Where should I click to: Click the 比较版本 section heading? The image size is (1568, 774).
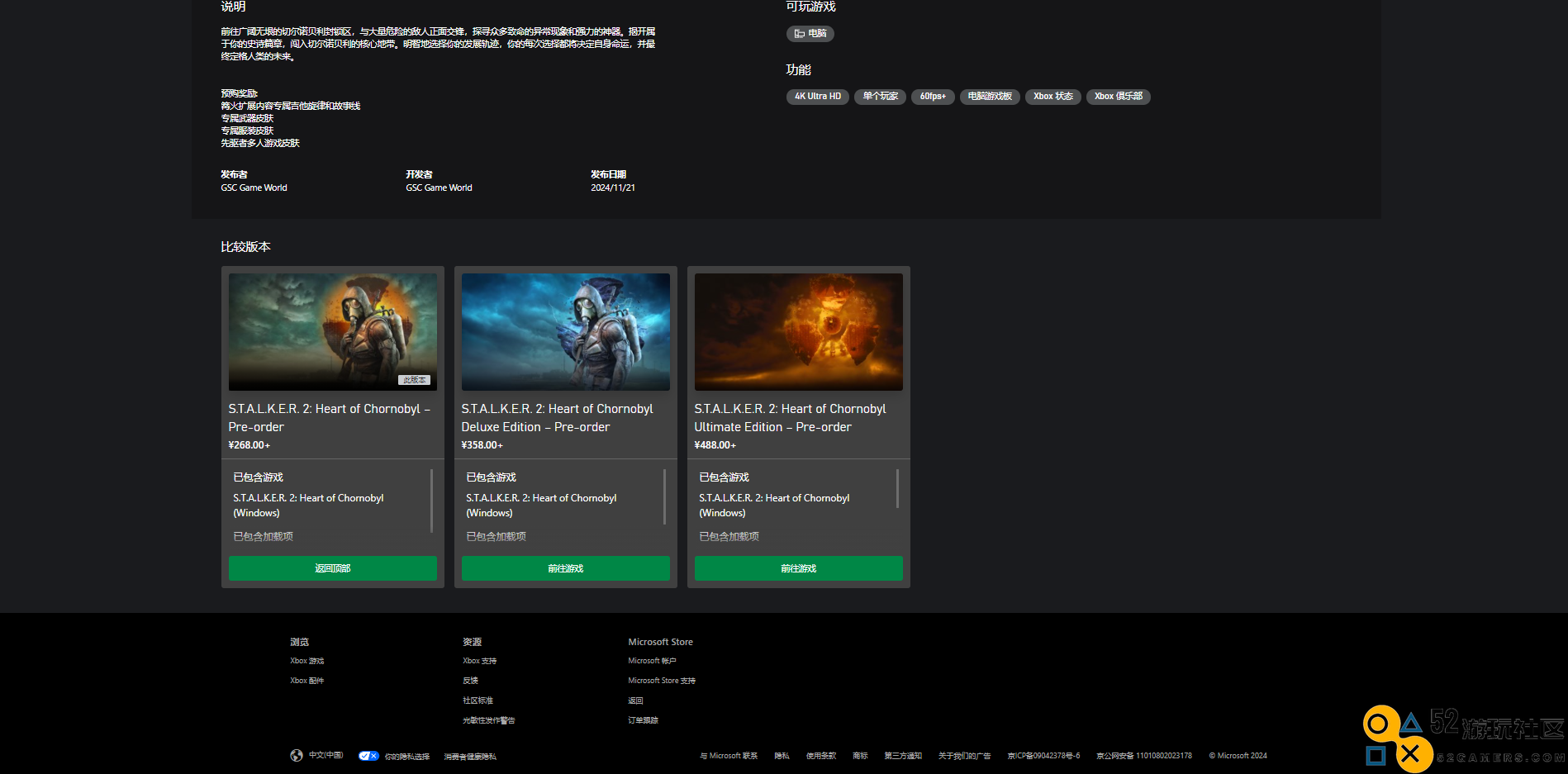click(x=245, y=247)
